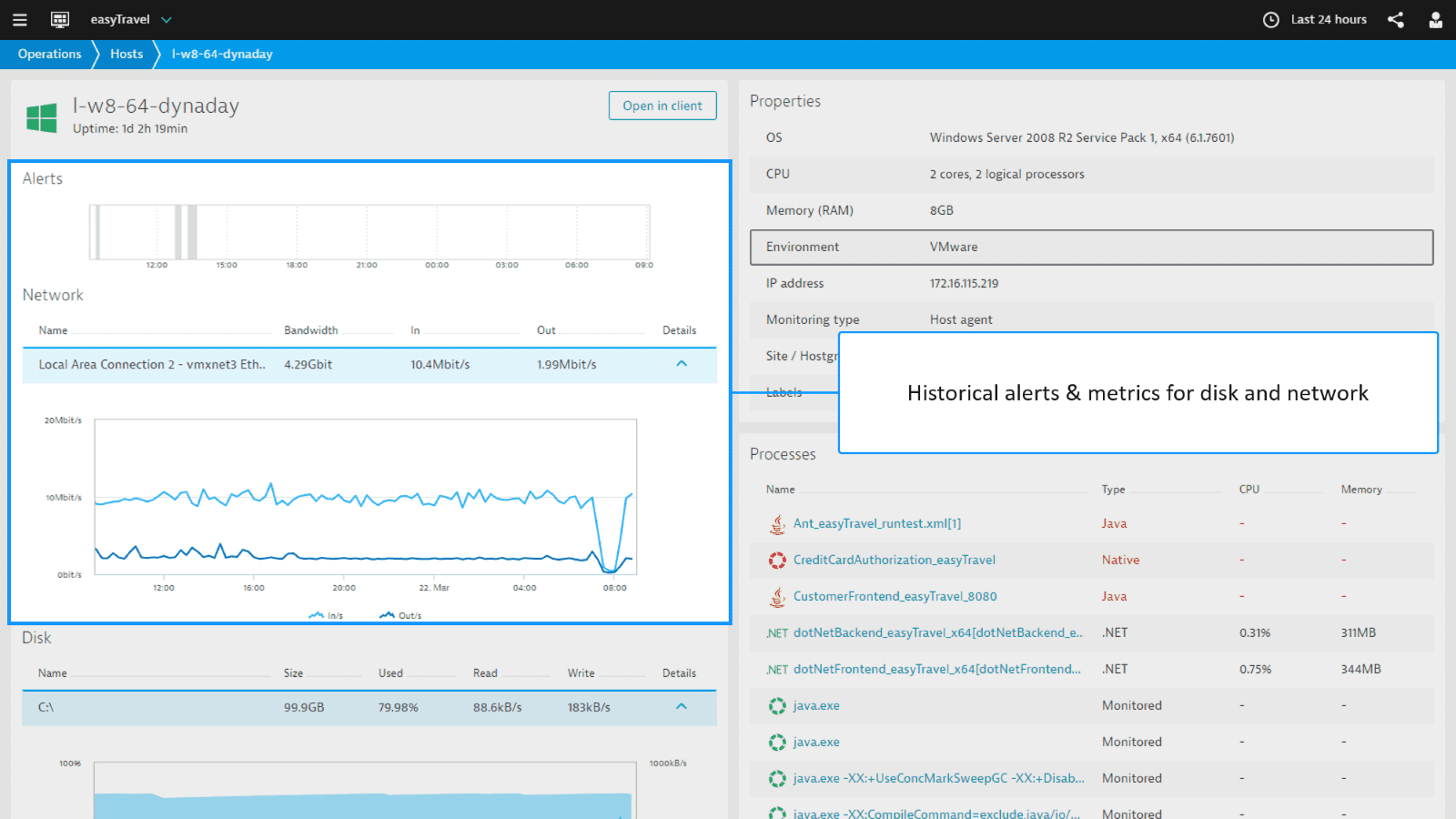
Task: Sort disk table by Read column
Action: (485, 673)
